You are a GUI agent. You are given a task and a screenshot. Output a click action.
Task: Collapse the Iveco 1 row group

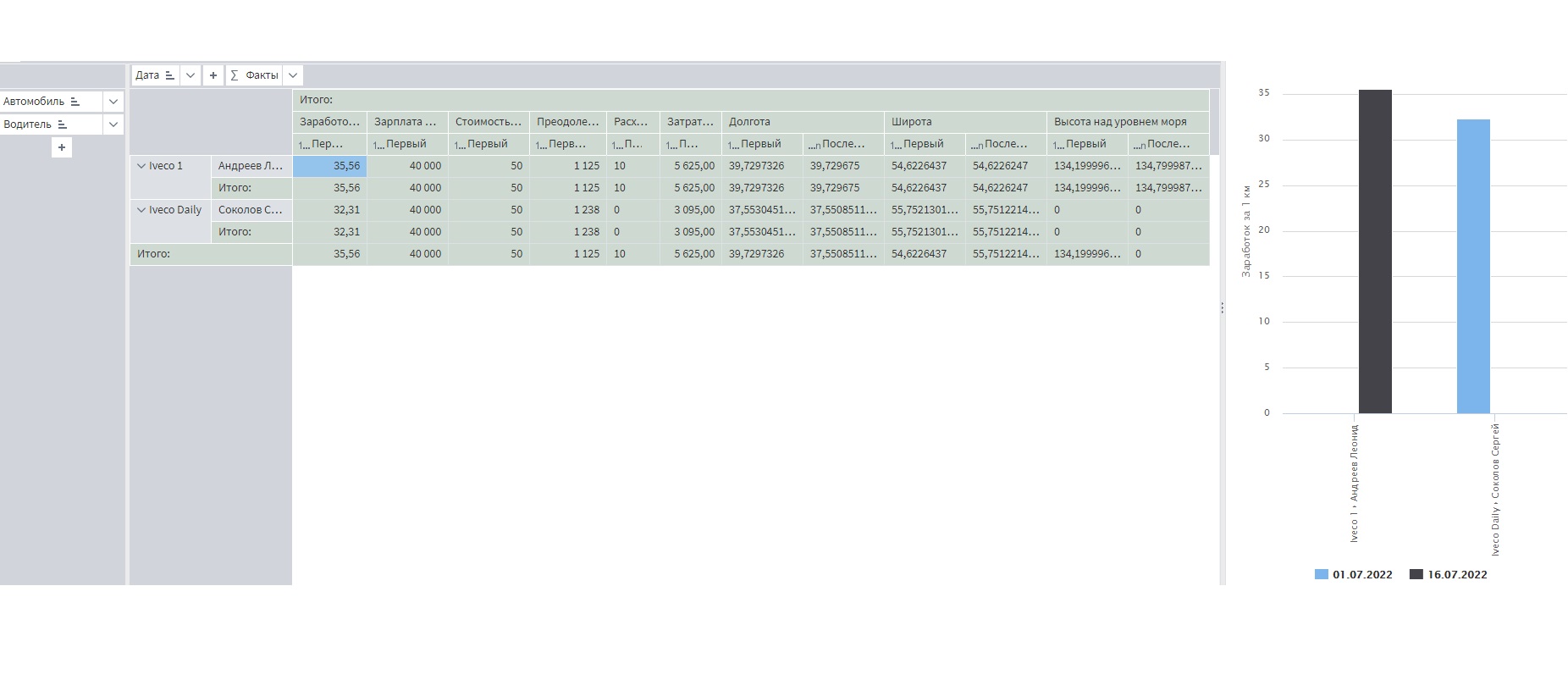[141, 166]
